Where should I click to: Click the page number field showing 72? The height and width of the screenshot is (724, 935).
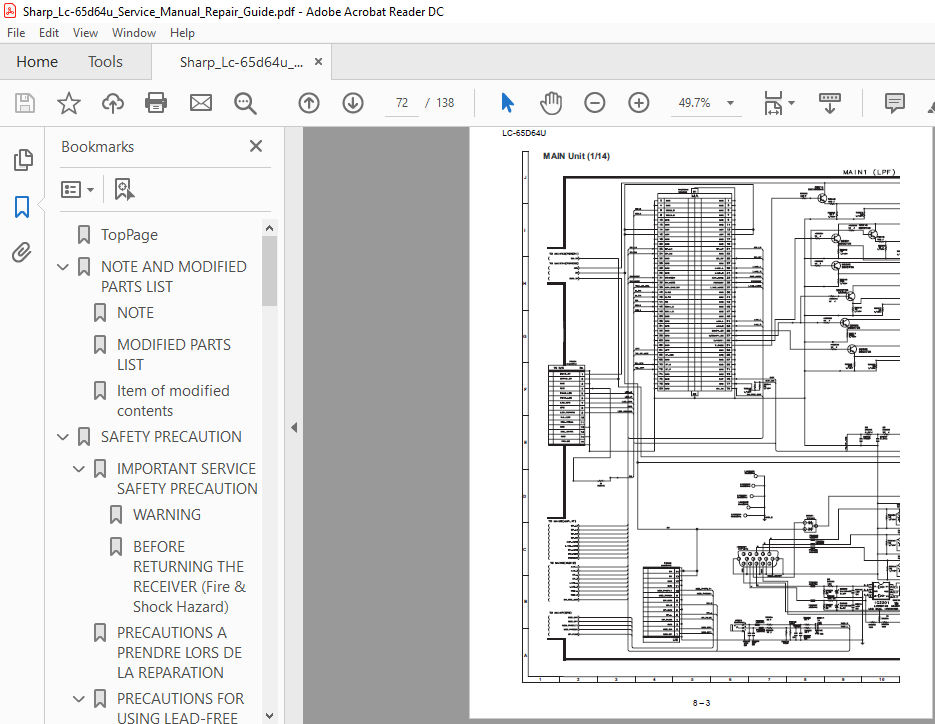coord(402,103)
